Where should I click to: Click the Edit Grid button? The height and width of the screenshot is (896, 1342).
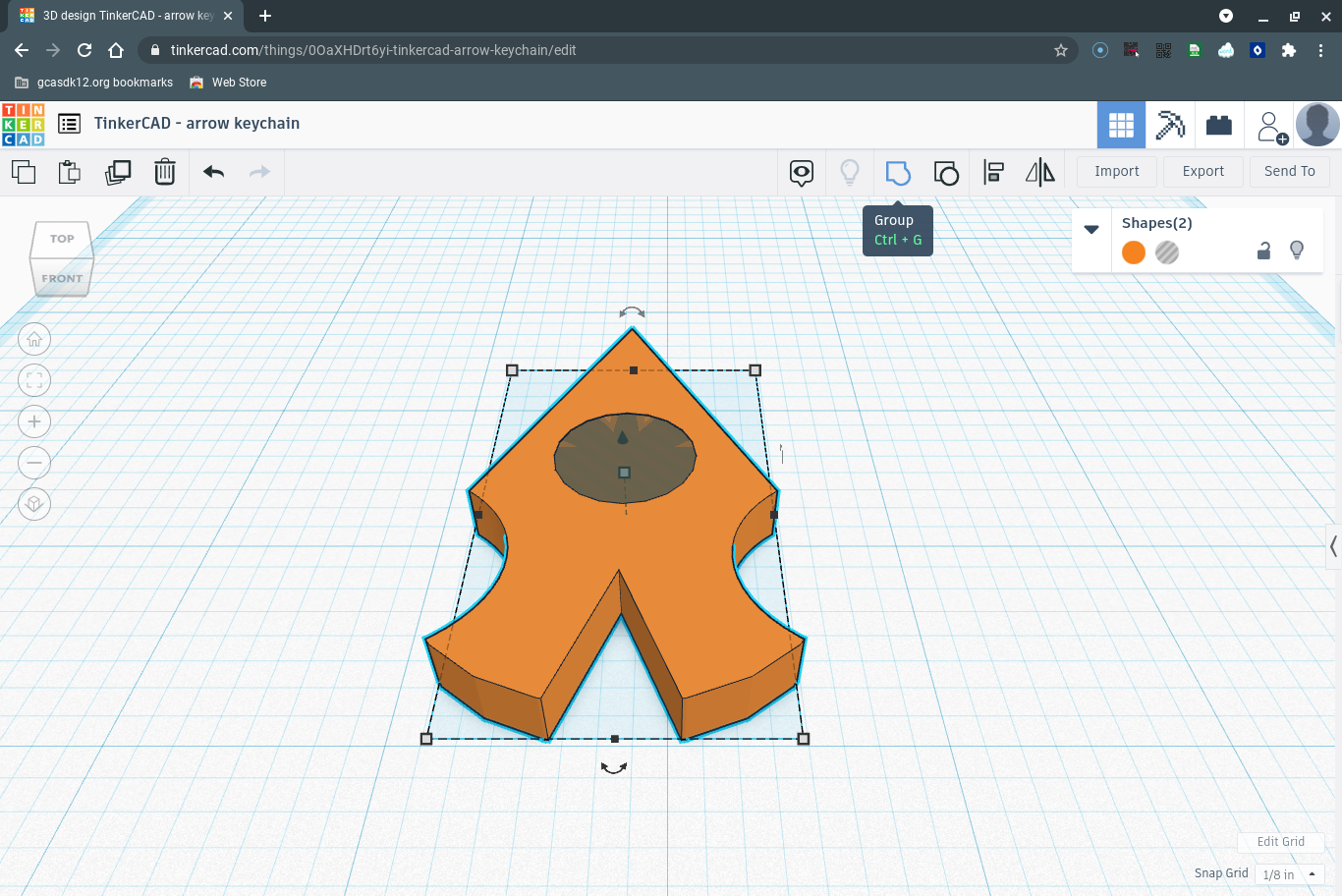(1281, 842)
